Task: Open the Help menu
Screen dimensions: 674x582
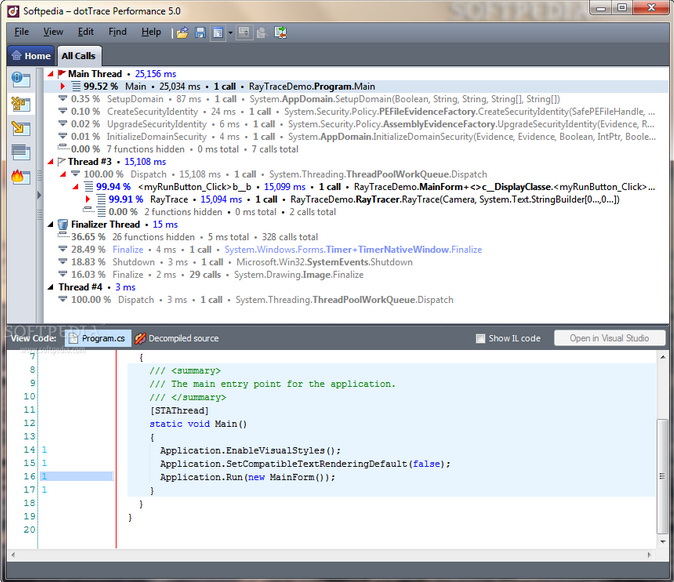Action: [151, 32]
